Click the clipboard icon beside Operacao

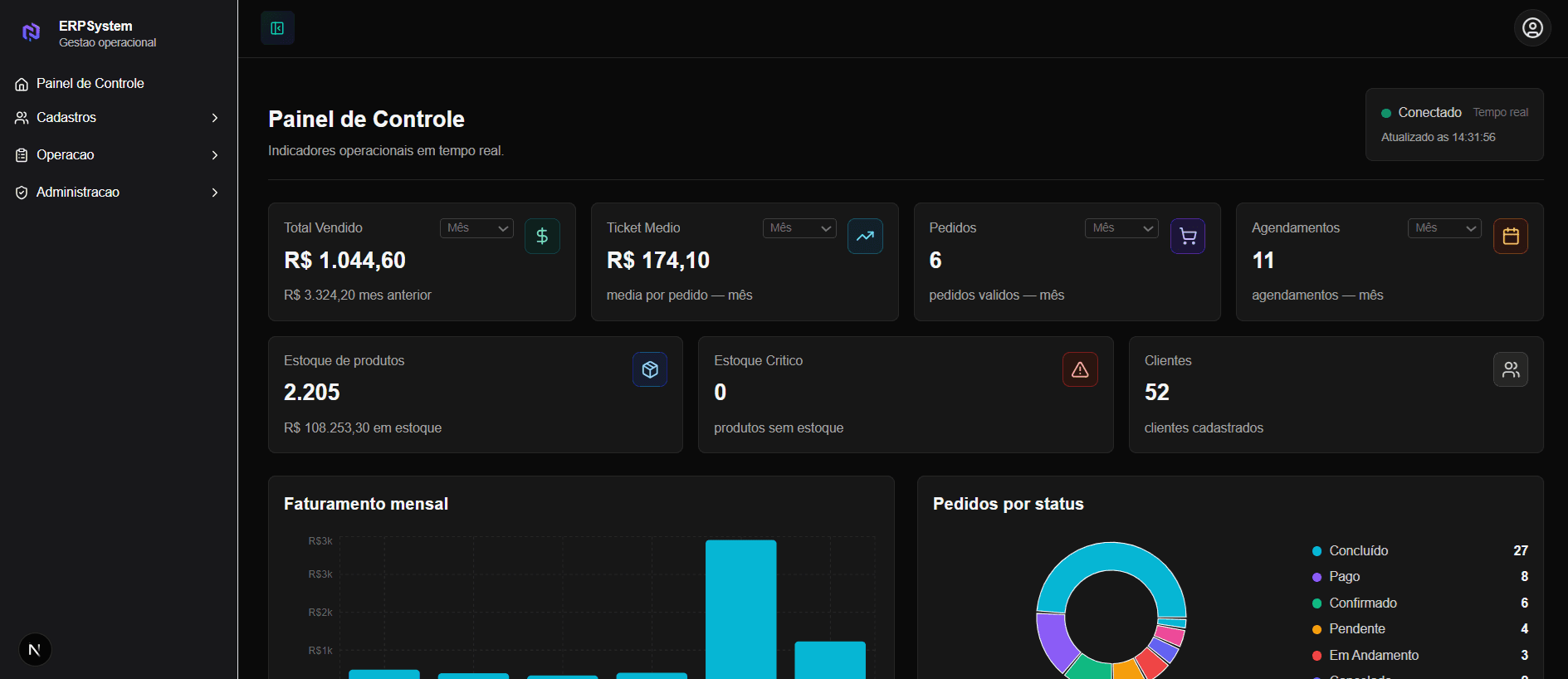point(22,155)
